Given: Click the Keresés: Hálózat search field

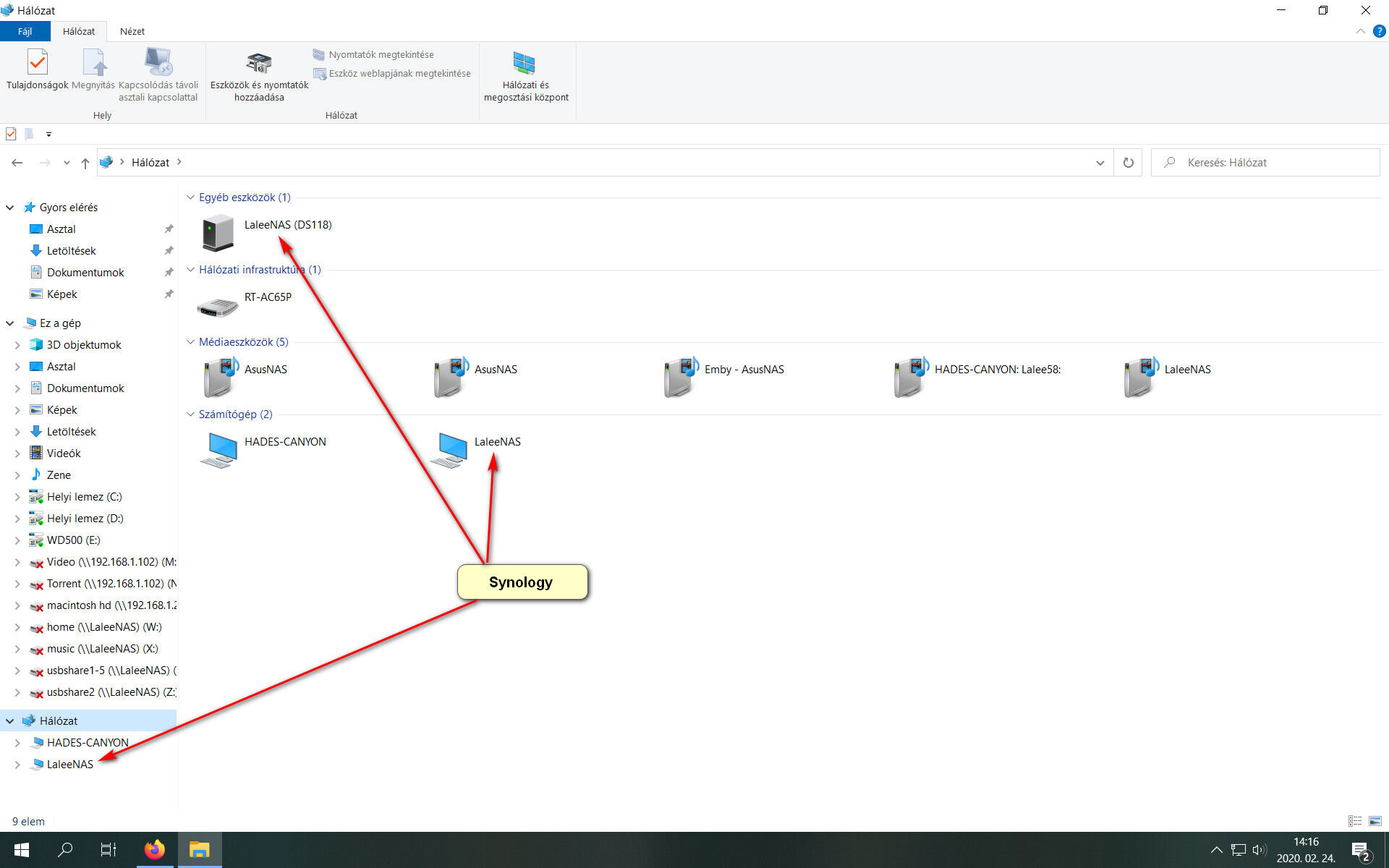Looking at the screenshot, I should pos(1266,163).
